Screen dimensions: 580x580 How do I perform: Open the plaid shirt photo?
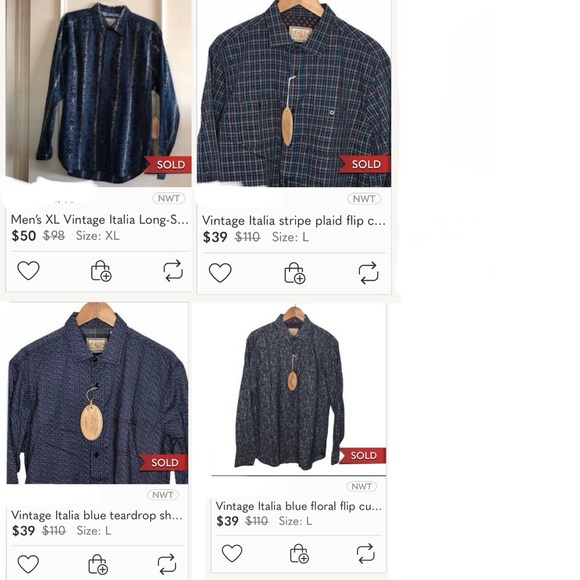(294, 92)
